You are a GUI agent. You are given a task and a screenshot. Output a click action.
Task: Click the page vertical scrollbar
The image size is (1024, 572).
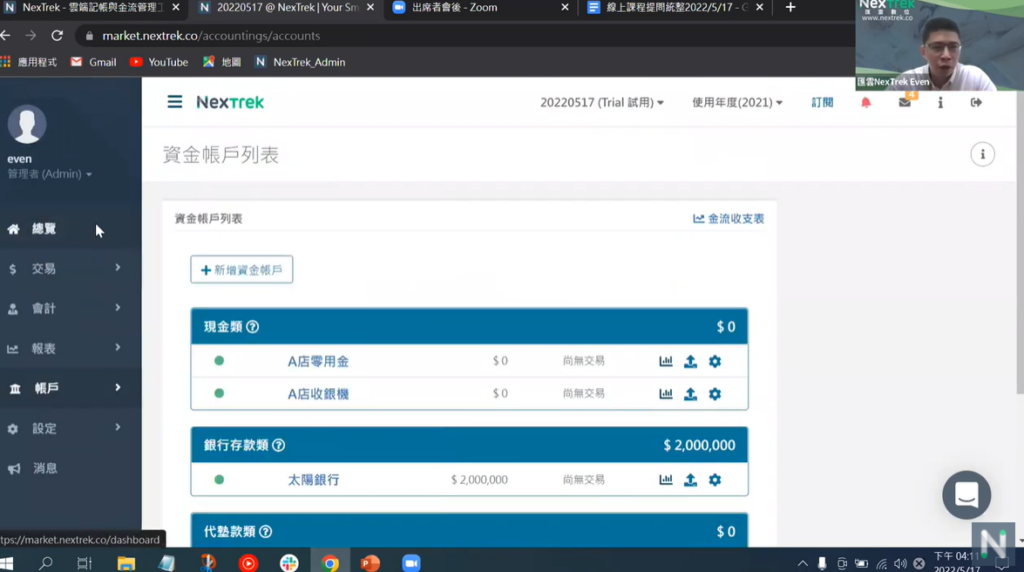(x=1019, y=242)
